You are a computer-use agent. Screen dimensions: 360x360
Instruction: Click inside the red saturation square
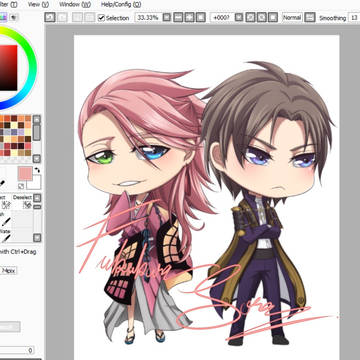(x=8, y=68)
